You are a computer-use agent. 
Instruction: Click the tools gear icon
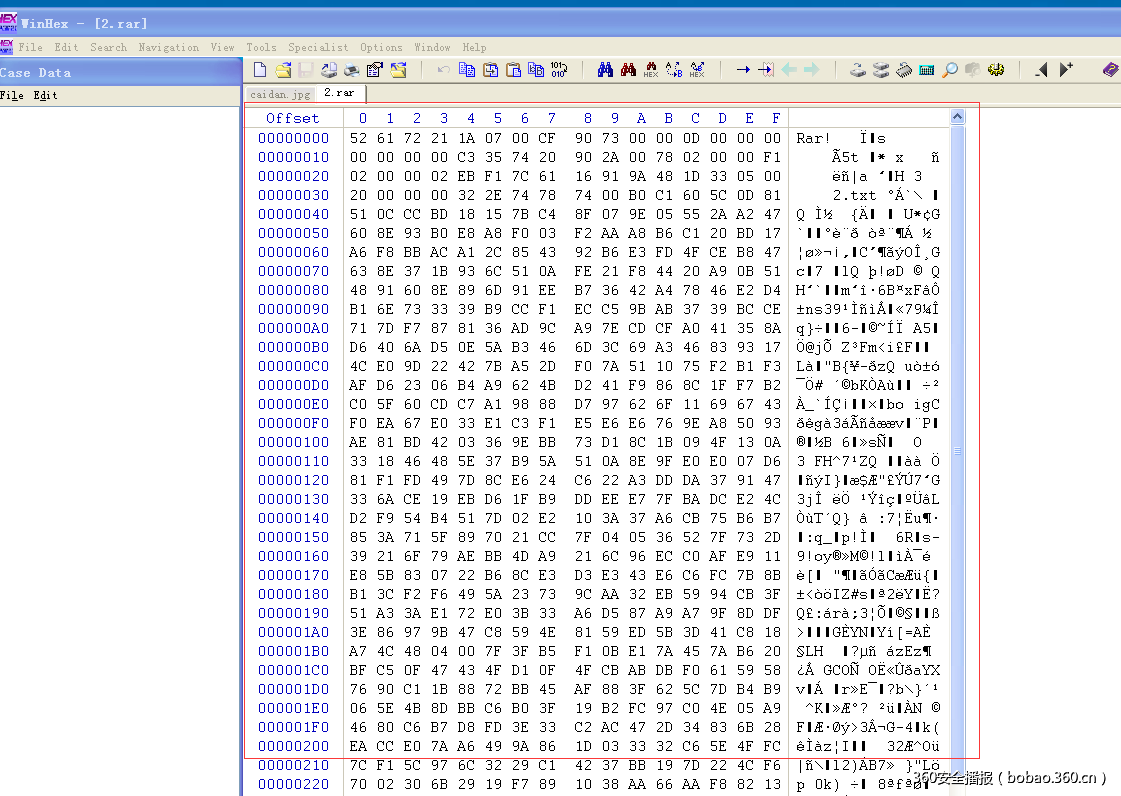[x=996, y=69]
